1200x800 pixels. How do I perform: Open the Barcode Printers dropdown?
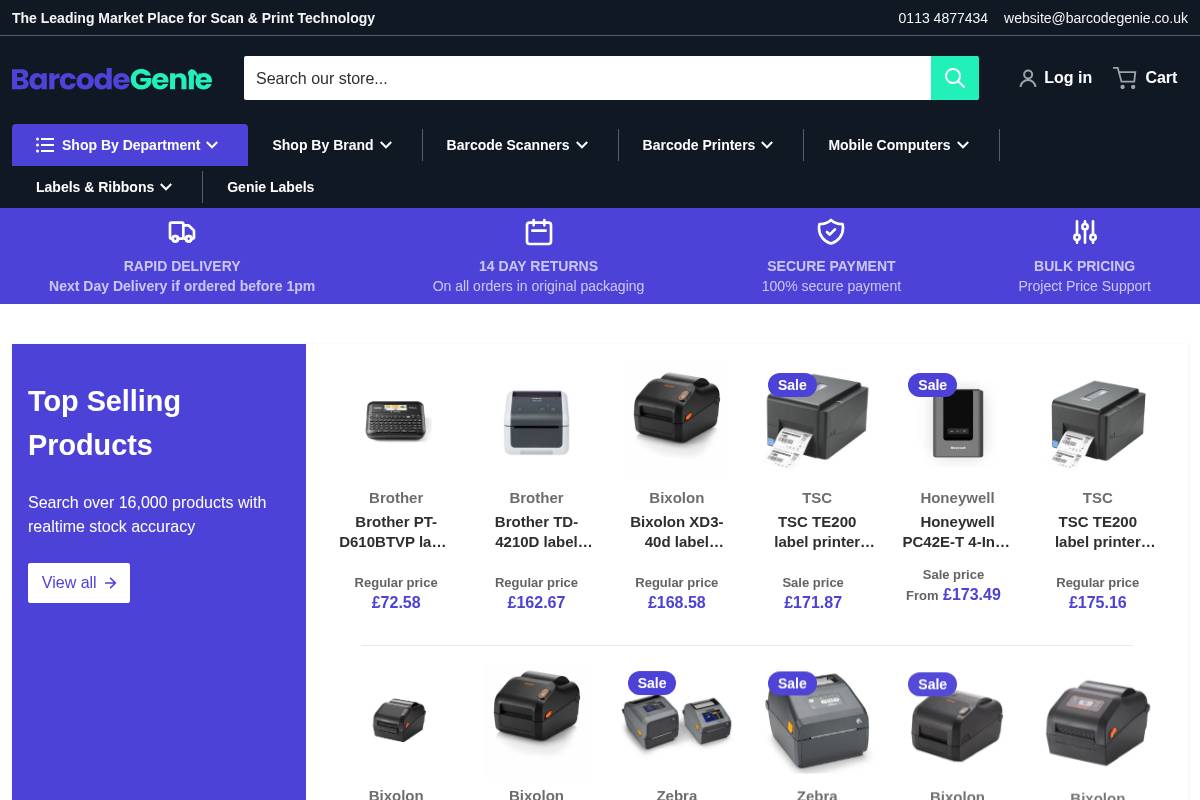[x=708, y=145]
